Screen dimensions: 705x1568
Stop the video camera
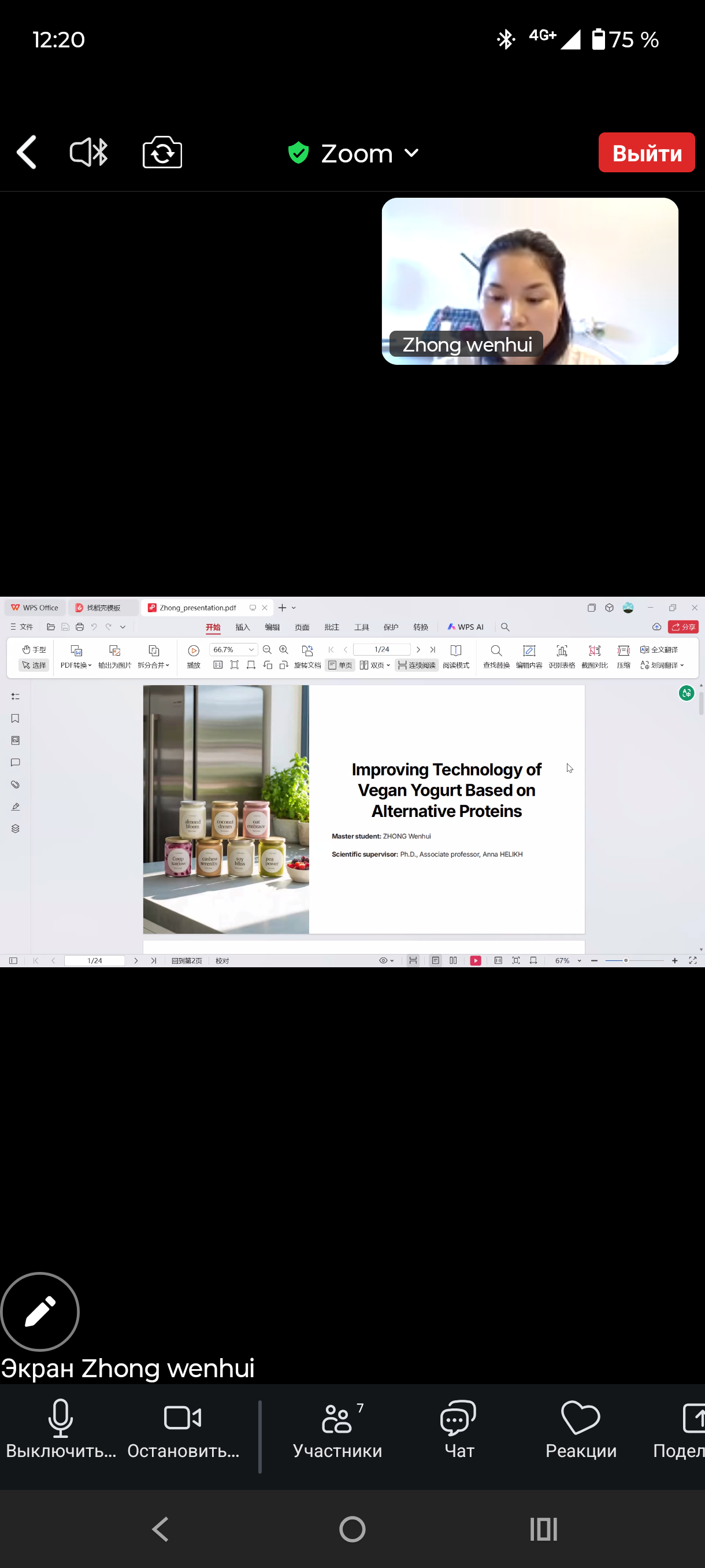pos(183,1430)
